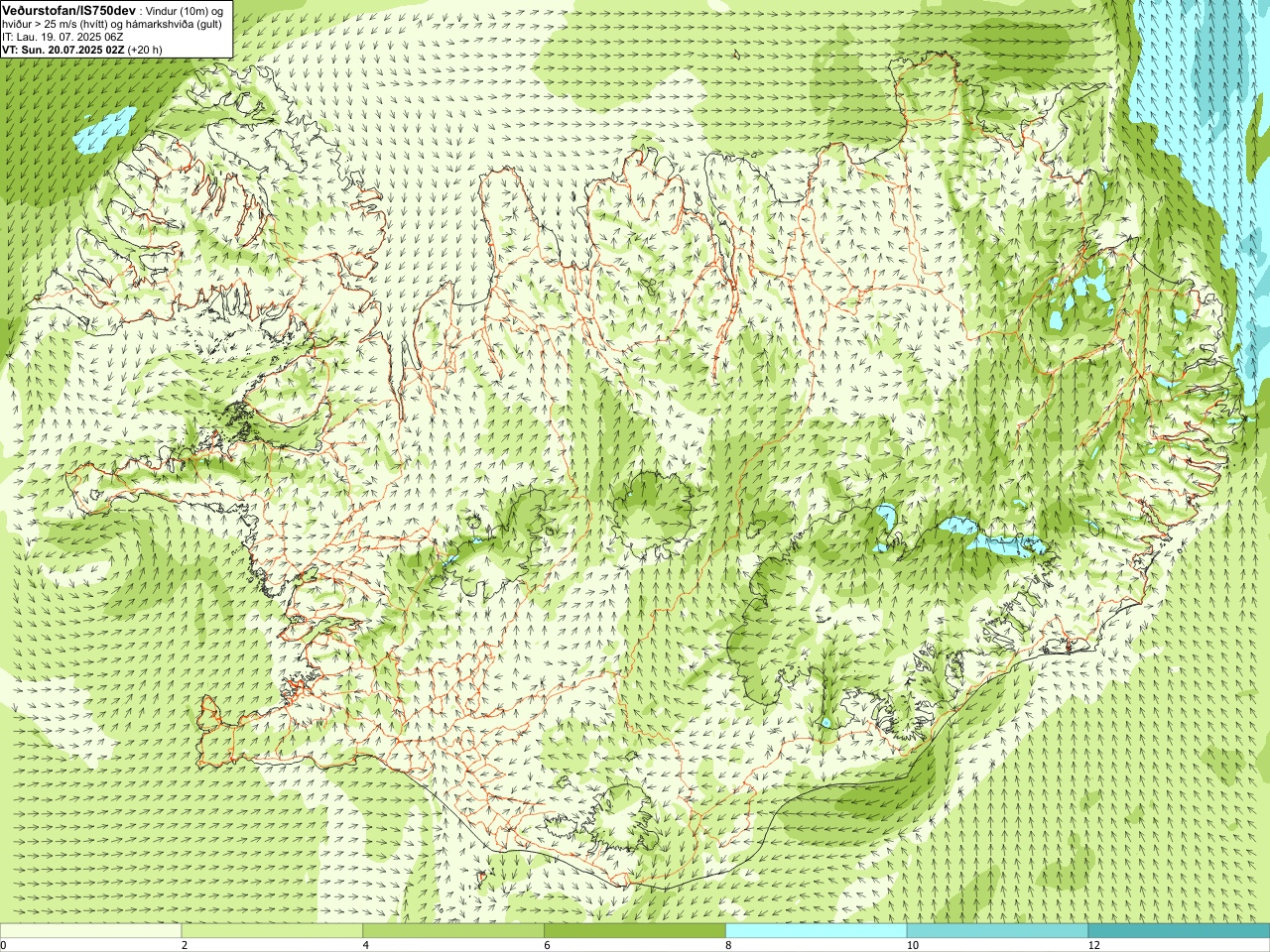
Task: Click the "IT: Lau. 19. 07. 2025 06Z" line
Action: (x=63, y=36)
